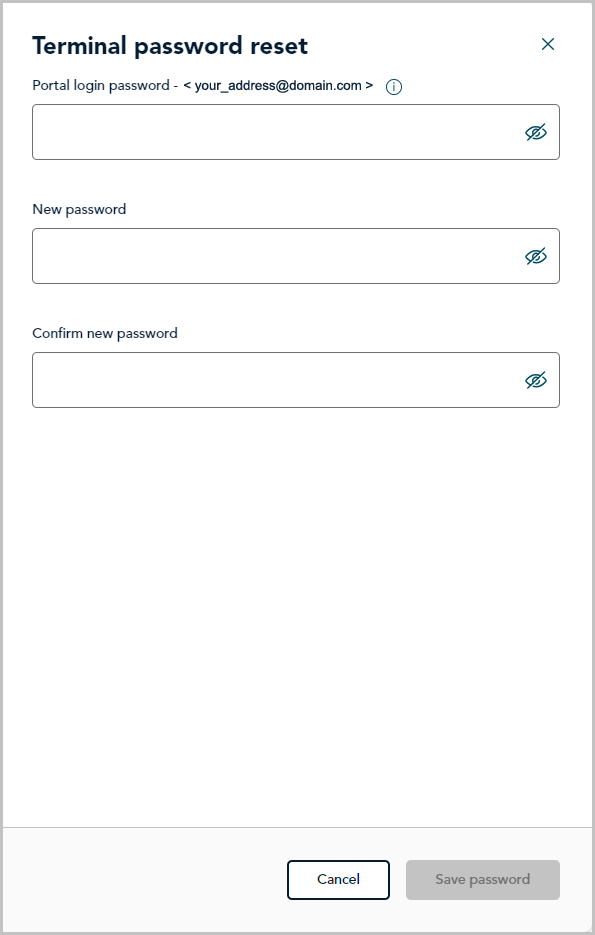Click the "New password" field label
The image size is (595, 935).
pos(79,210)
